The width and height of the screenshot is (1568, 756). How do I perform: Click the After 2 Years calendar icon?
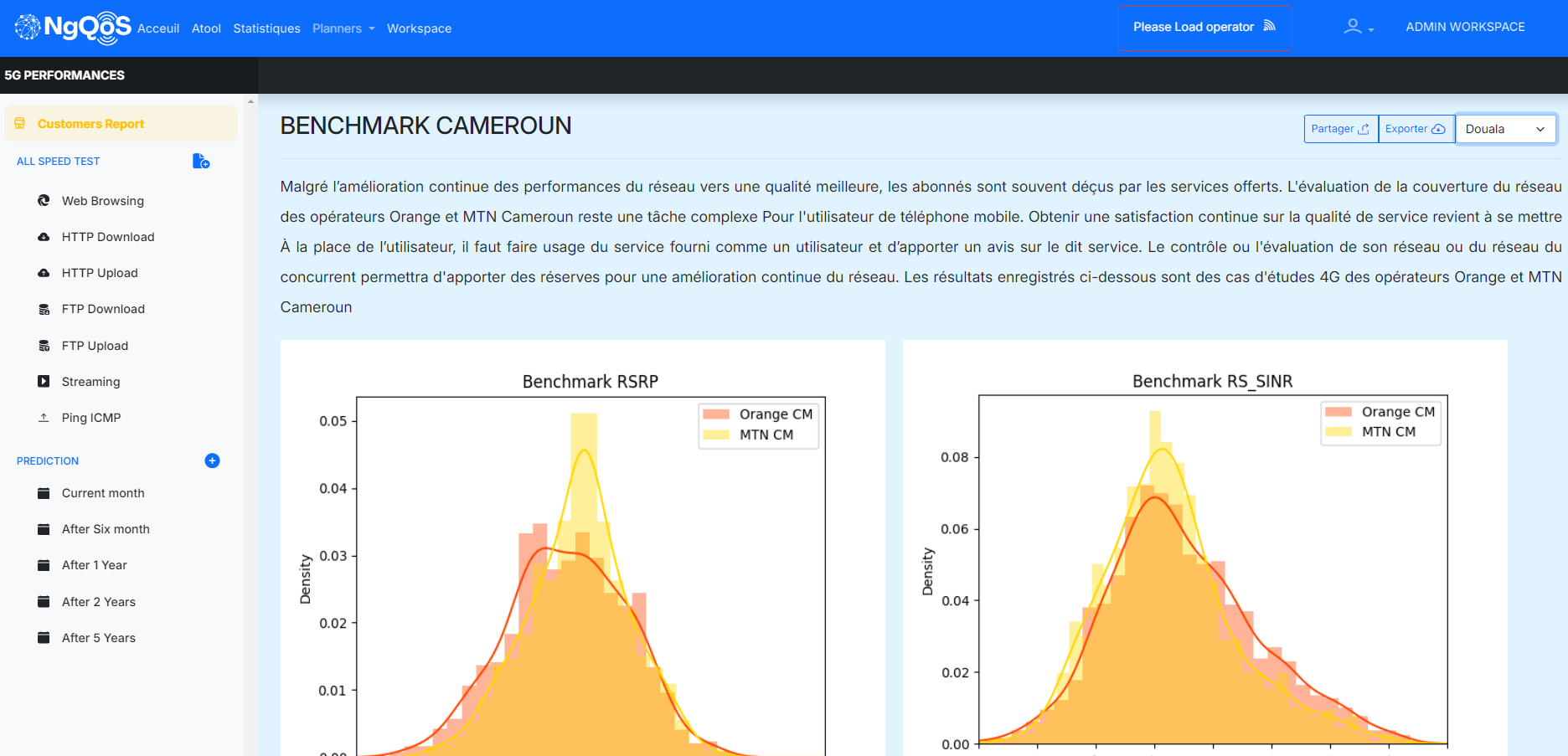[44, 601]
